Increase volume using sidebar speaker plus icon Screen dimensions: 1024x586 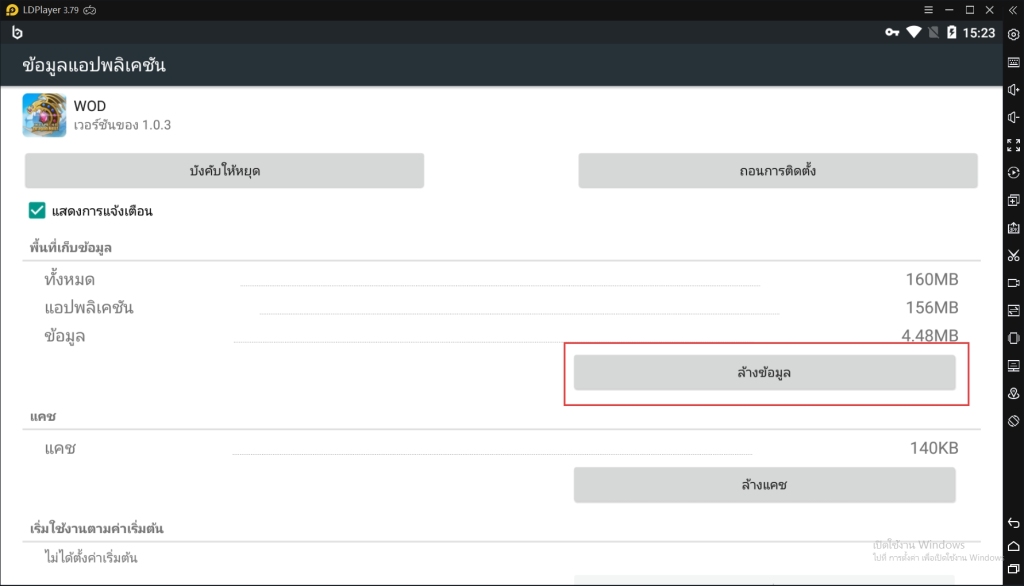click(1013, 90)
